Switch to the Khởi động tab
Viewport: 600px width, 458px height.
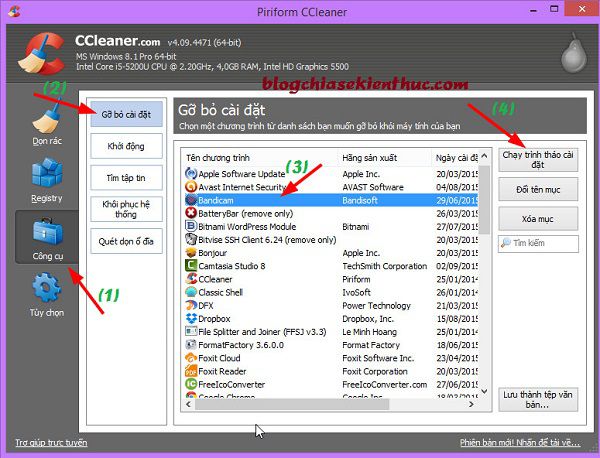tap(126, 146)
